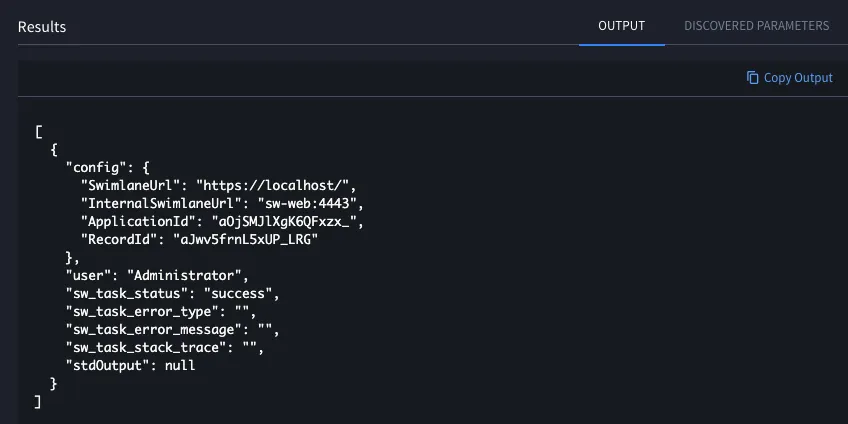Click the copy icon beside Copy Output
This screenshot has width=848, height=424.
(752, 78)
